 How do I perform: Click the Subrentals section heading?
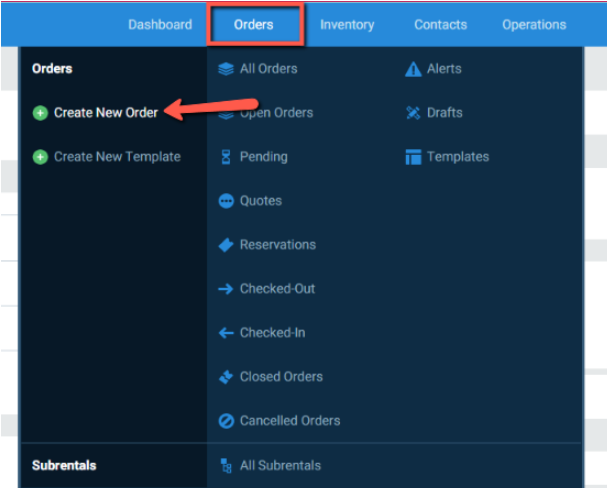tap(64, 465)
